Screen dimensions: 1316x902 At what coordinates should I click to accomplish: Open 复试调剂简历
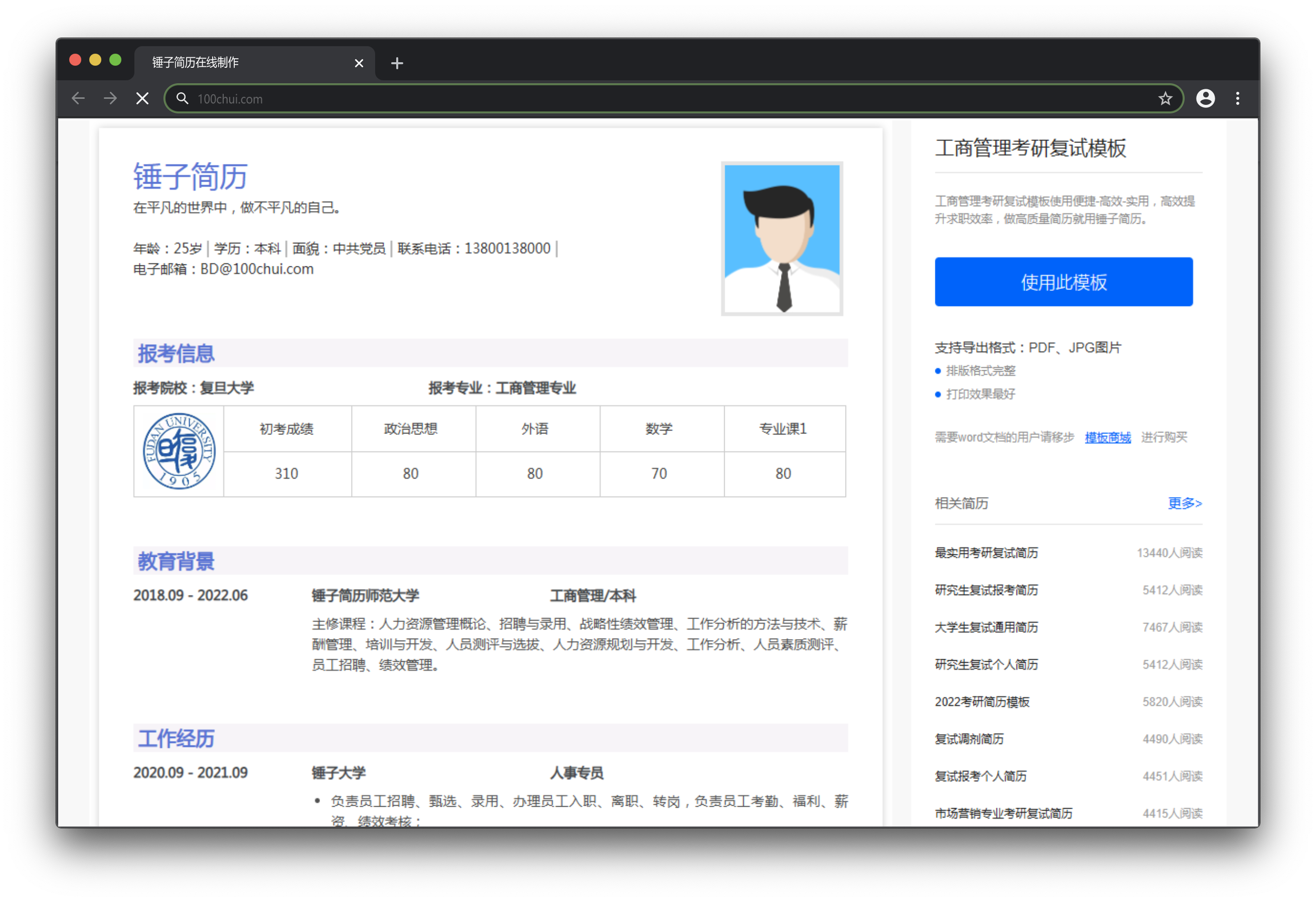tap(969, 739)
